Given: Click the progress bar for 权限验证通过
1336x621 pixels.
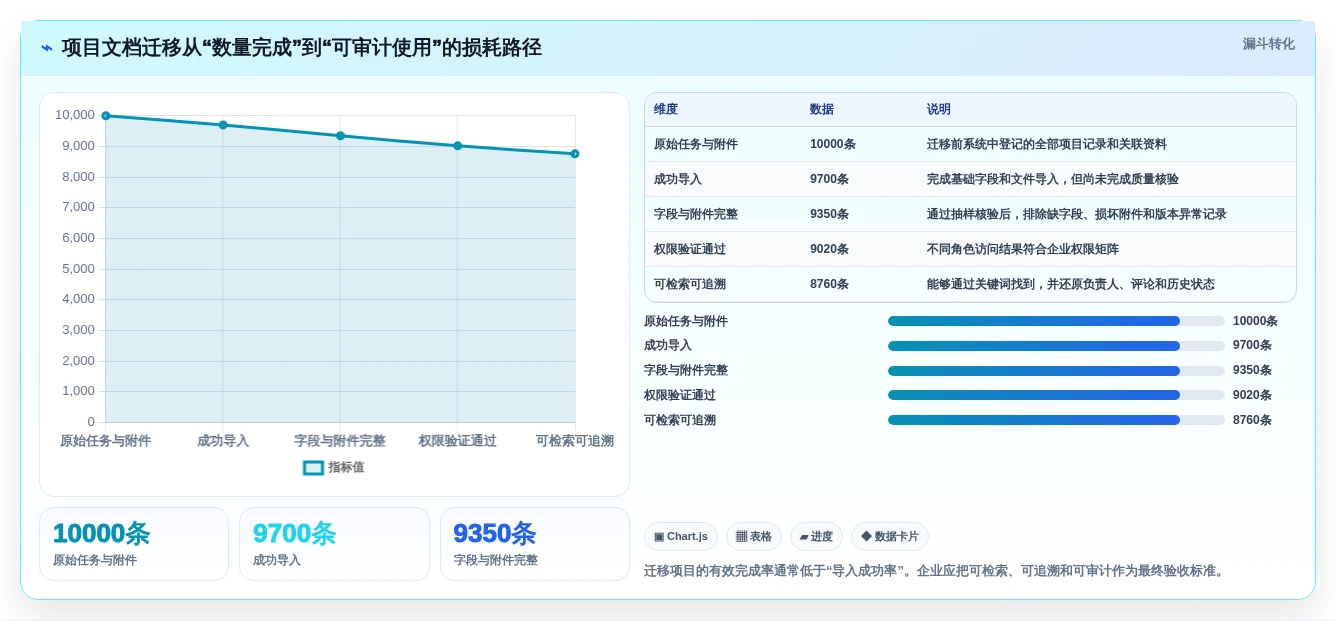Looking at the screenshot, I should tap(1056, 395).
